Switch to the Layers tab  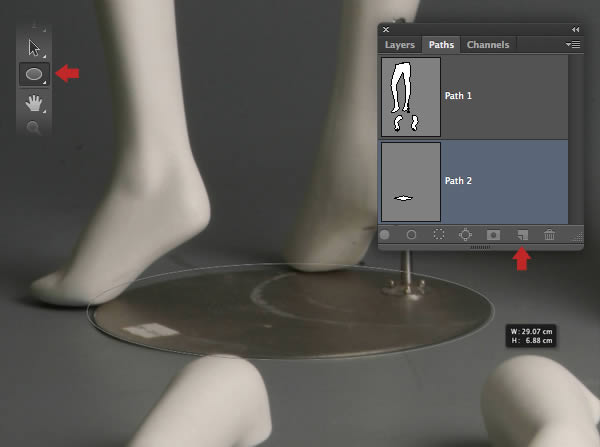click(400, 45)
